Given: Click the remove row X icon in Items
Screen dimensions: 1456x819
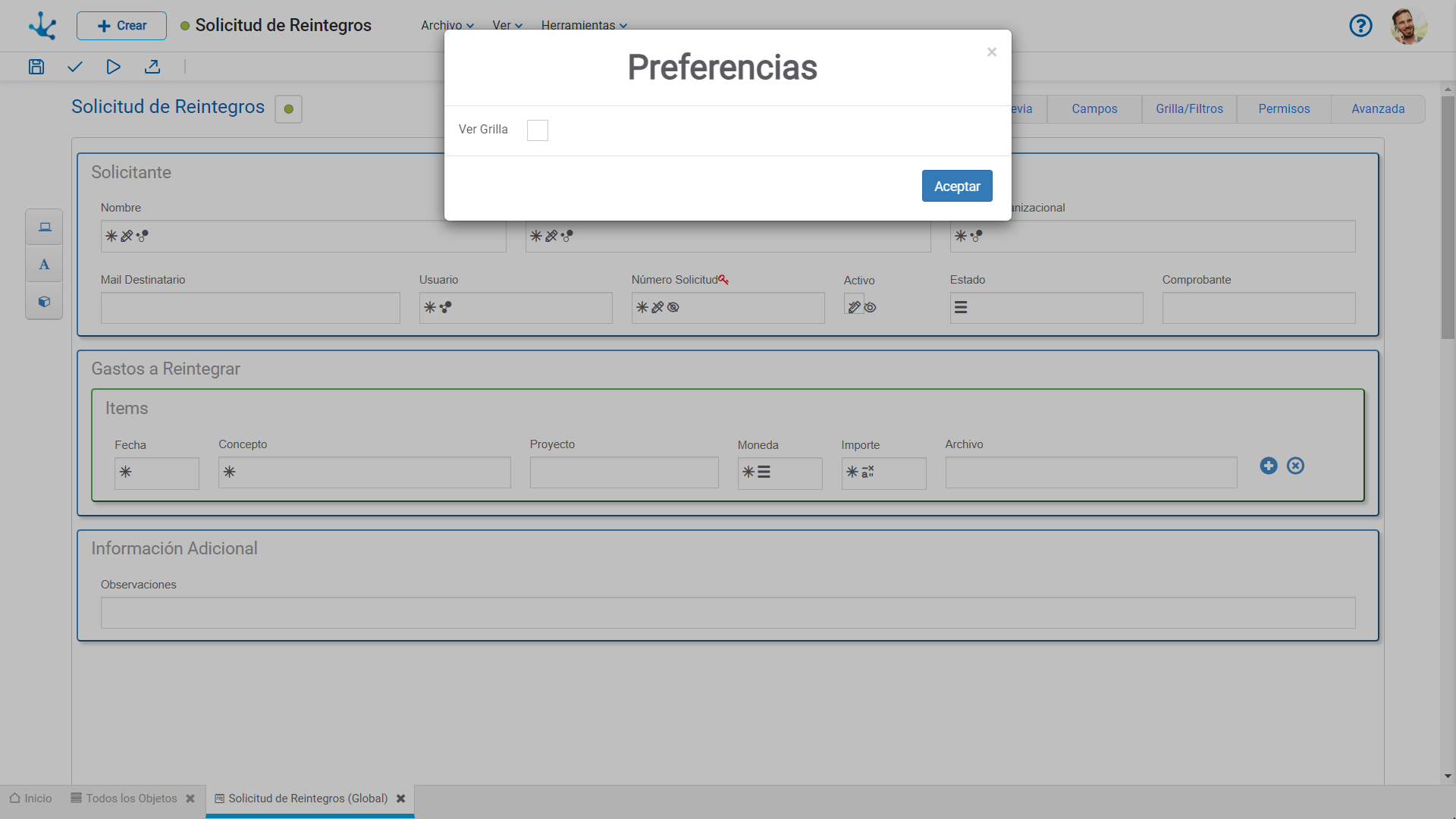Looking at the screenshot, I should pyautogui.click(x=1295, y=466).
